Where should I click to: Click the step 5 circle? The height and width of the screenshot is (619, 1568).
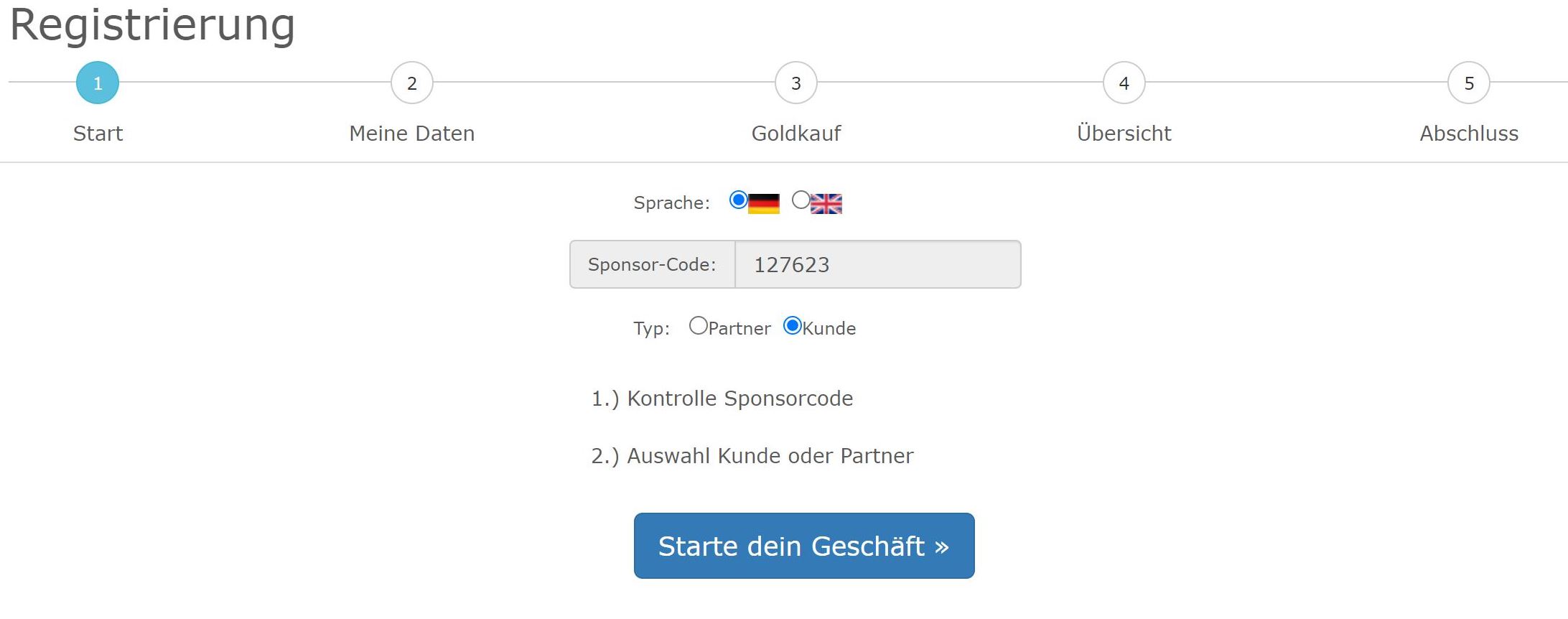tap(1469, 83)
